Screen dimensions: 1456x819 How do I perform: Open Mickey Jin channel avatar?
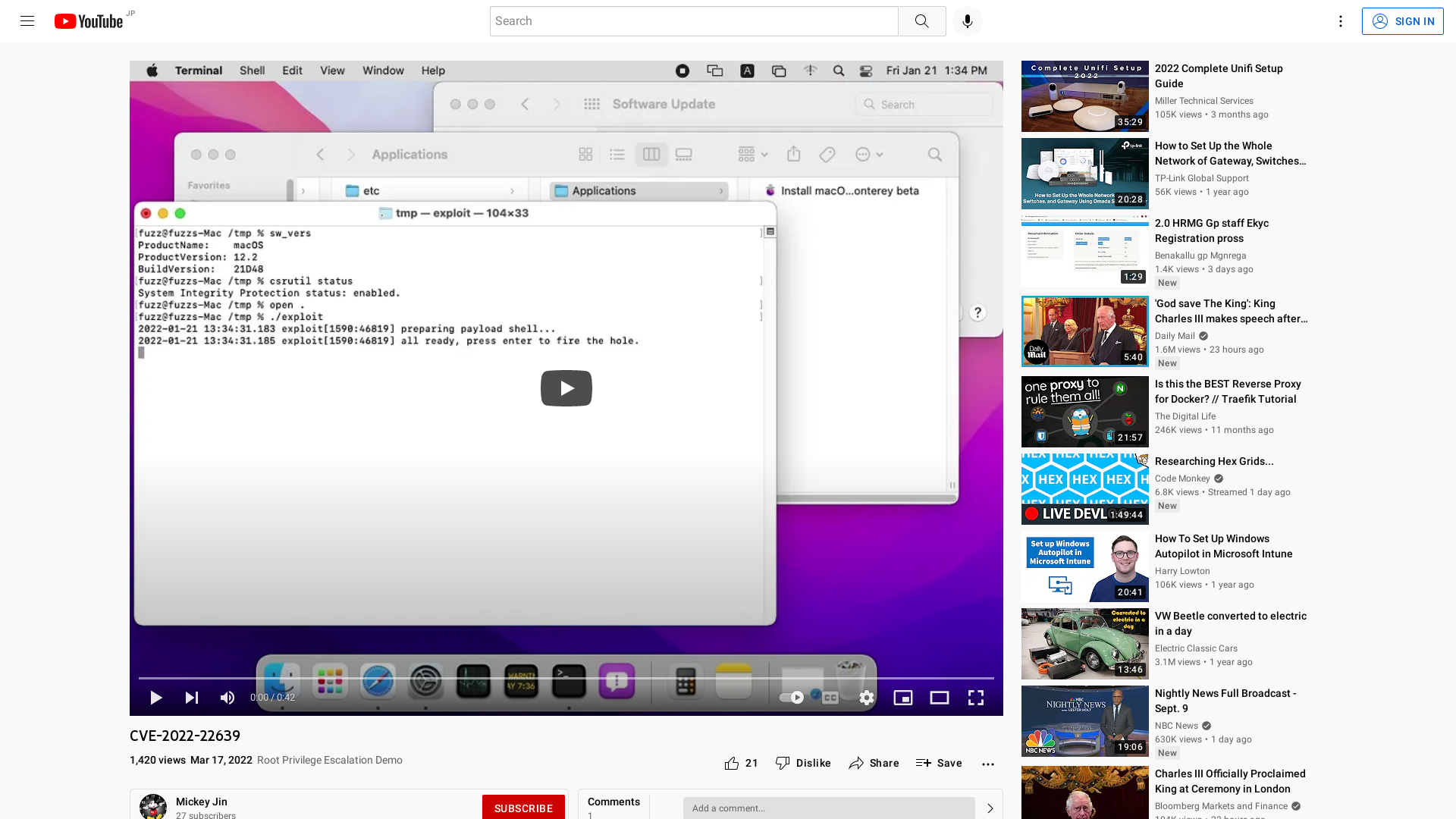tap(153, 807)
